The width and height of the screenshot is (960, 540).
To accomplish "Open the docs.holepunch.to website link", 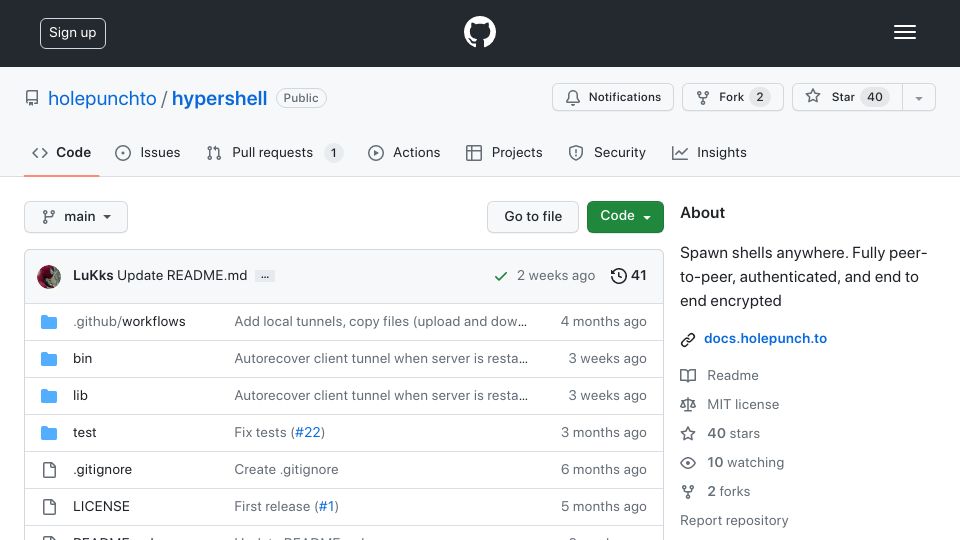I will coord(765,339).
